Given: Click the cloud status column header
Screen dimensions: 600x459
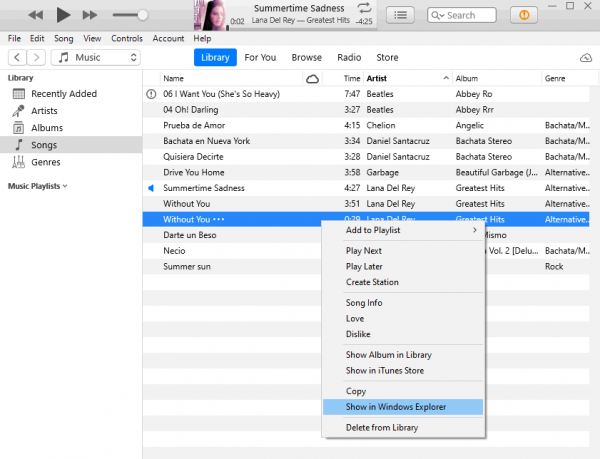Looking at the screenshot, I should click(313, 79).
